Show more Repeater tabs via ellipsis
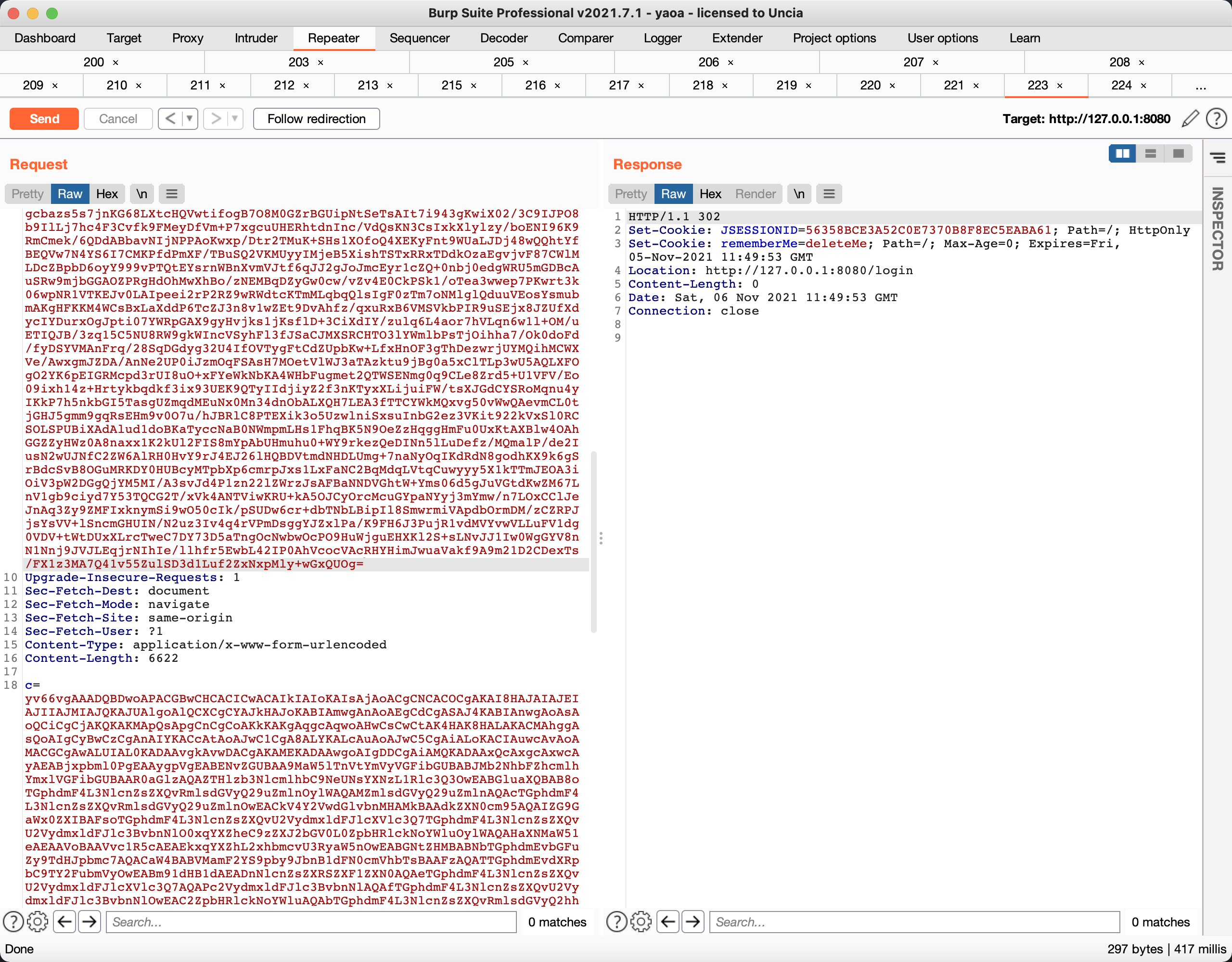Image resolution: width=1232 pixels, height=962 pixels. 1201,86
